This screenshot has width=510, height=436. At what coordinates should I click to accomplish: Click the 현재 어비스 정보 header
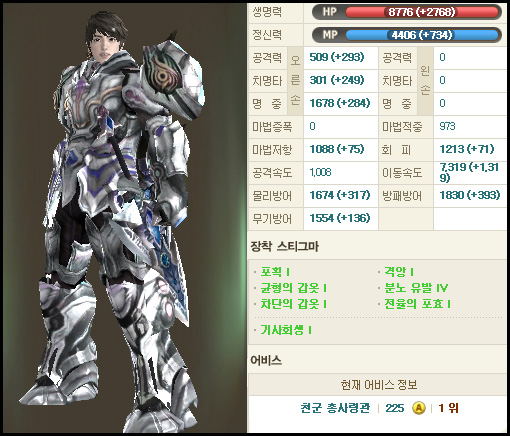[379, 385]
